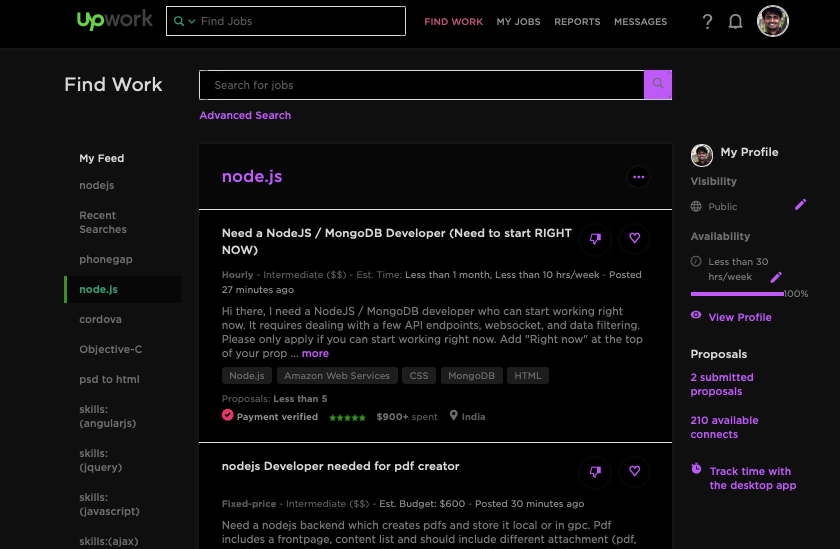Viewport: 840px width, 549px height.
Task: Open the Find Work menu item
Action: point(453,22)
